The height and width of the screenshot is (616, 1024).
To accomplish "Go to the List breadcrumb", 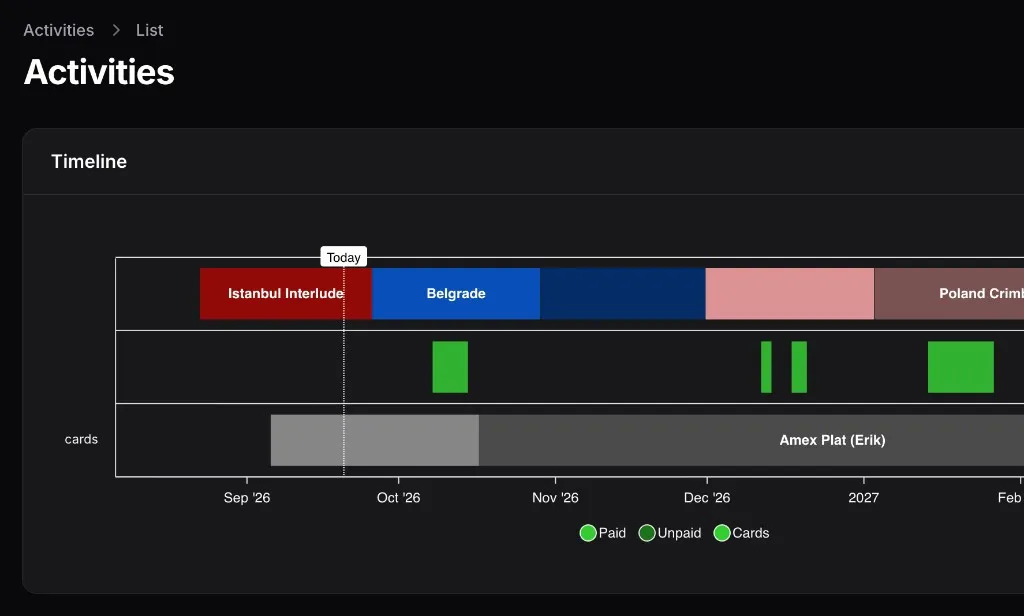I will pyautogui.click(x=150, y=30).
